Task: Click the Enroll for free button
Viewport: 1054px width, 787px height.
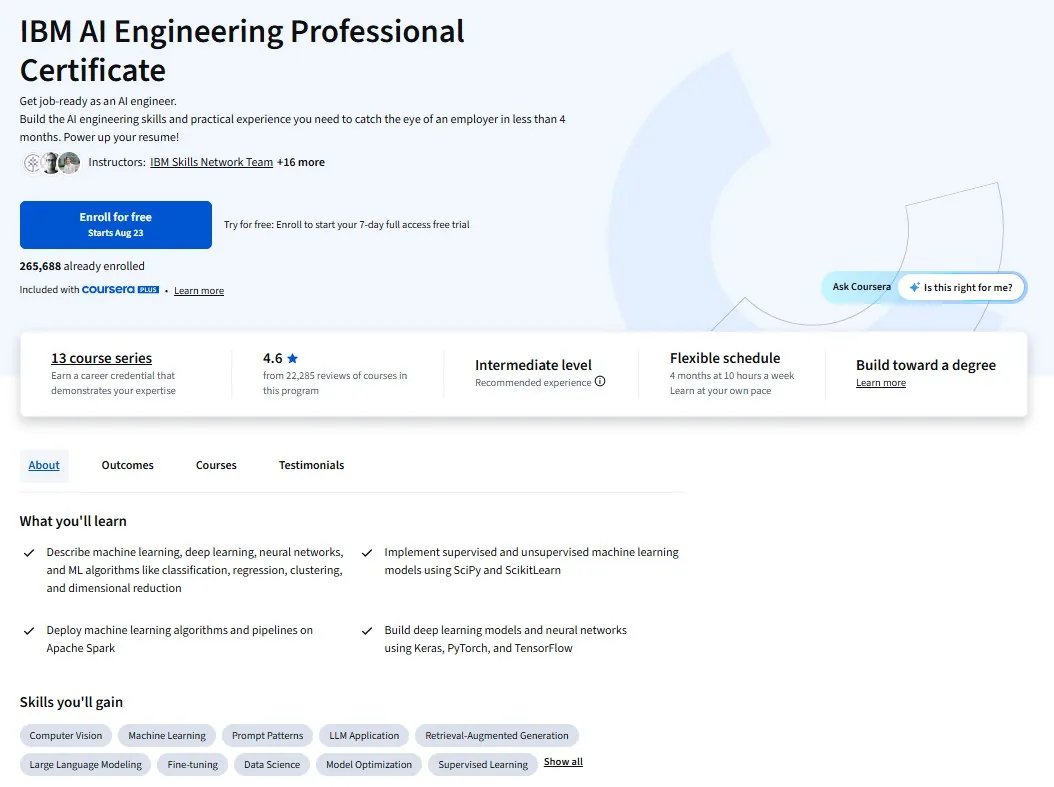Action: (x=116, y=224)
